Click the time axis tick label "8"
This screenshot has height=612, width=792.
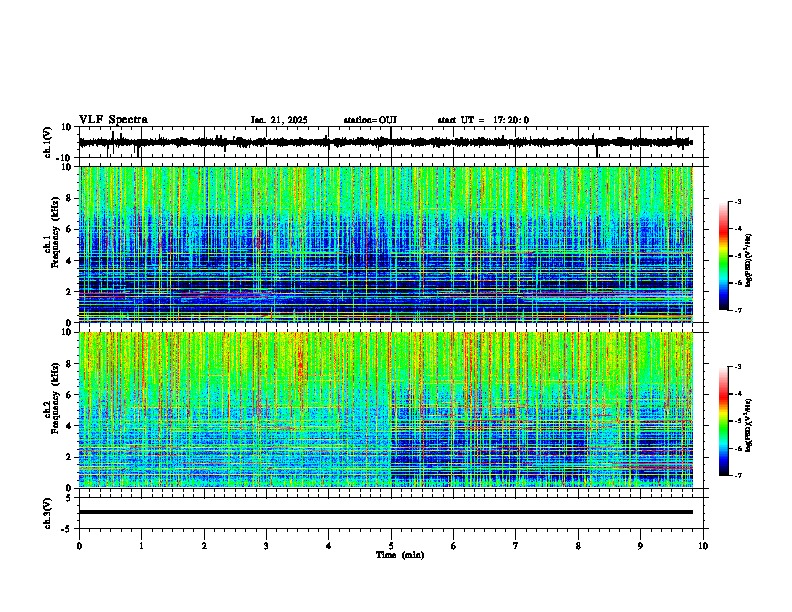(578, 546)
